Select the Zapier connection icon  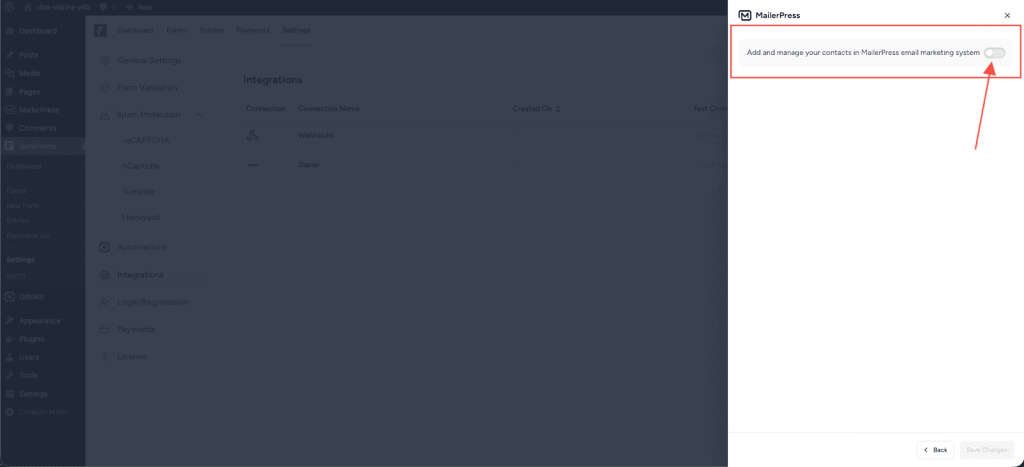pos(253,164)
